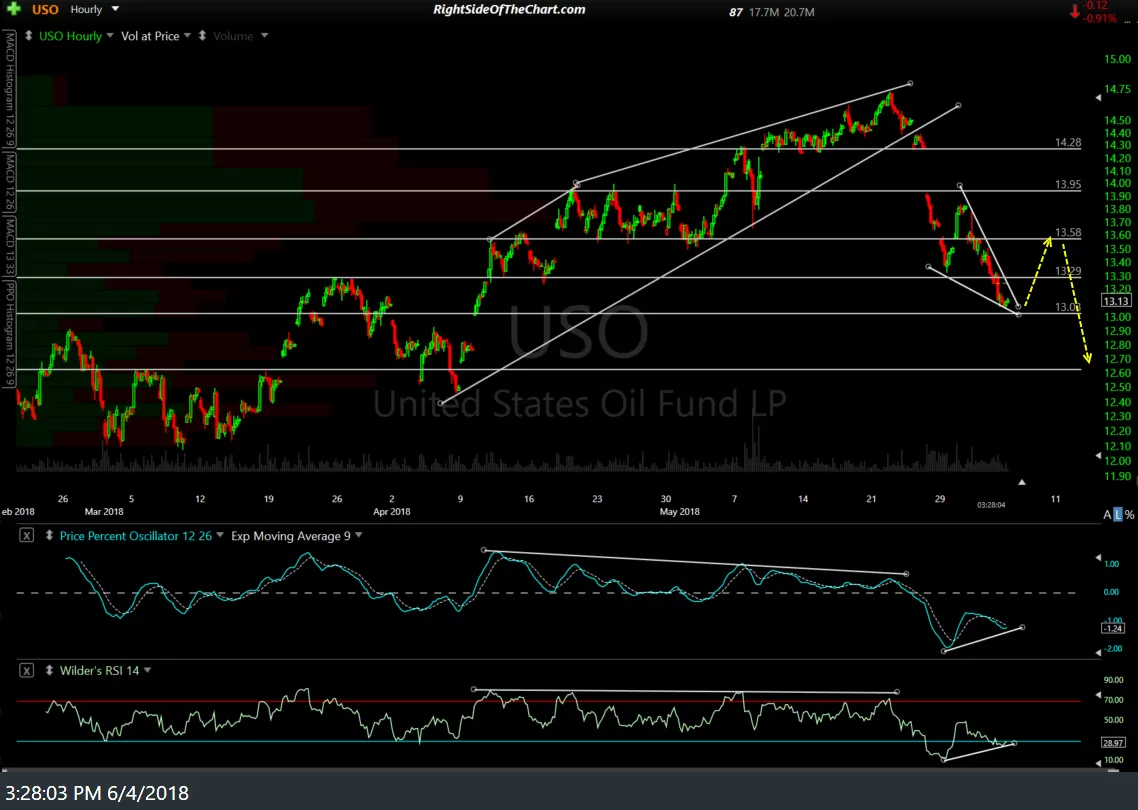Close the Wilder's RSI 14 pane

click(26, 671)
